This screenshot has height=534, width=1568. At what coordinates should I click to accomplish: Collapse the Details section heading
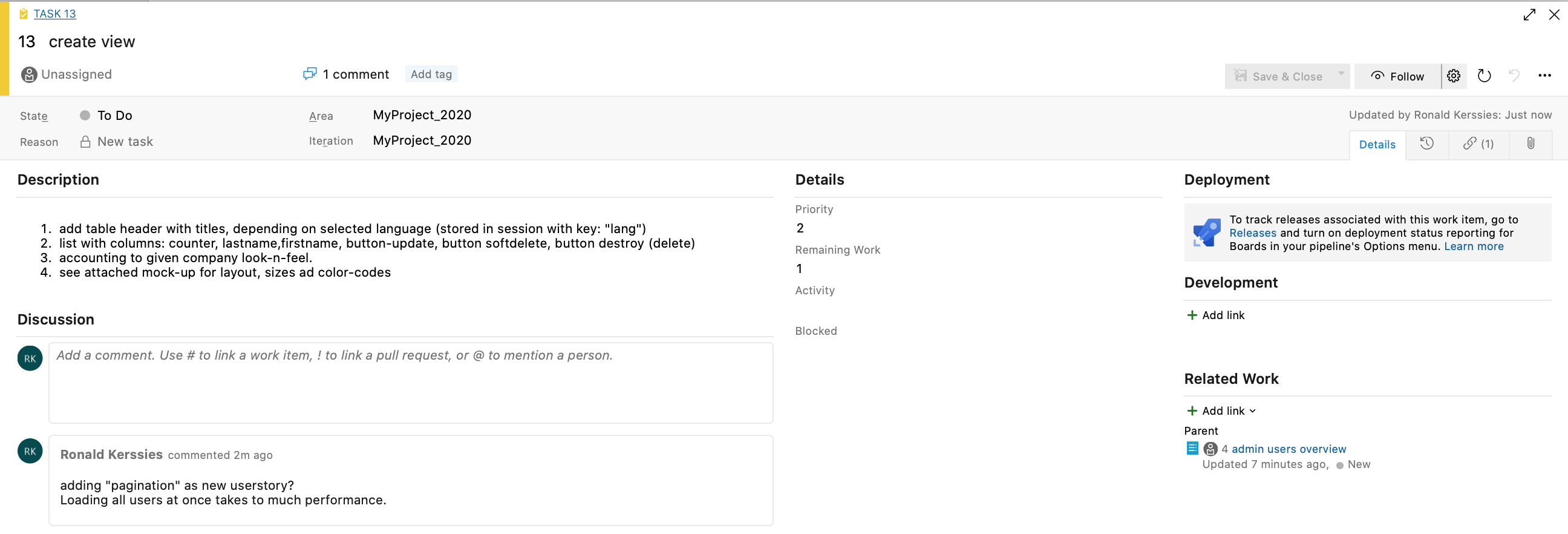tap(819, 180)
